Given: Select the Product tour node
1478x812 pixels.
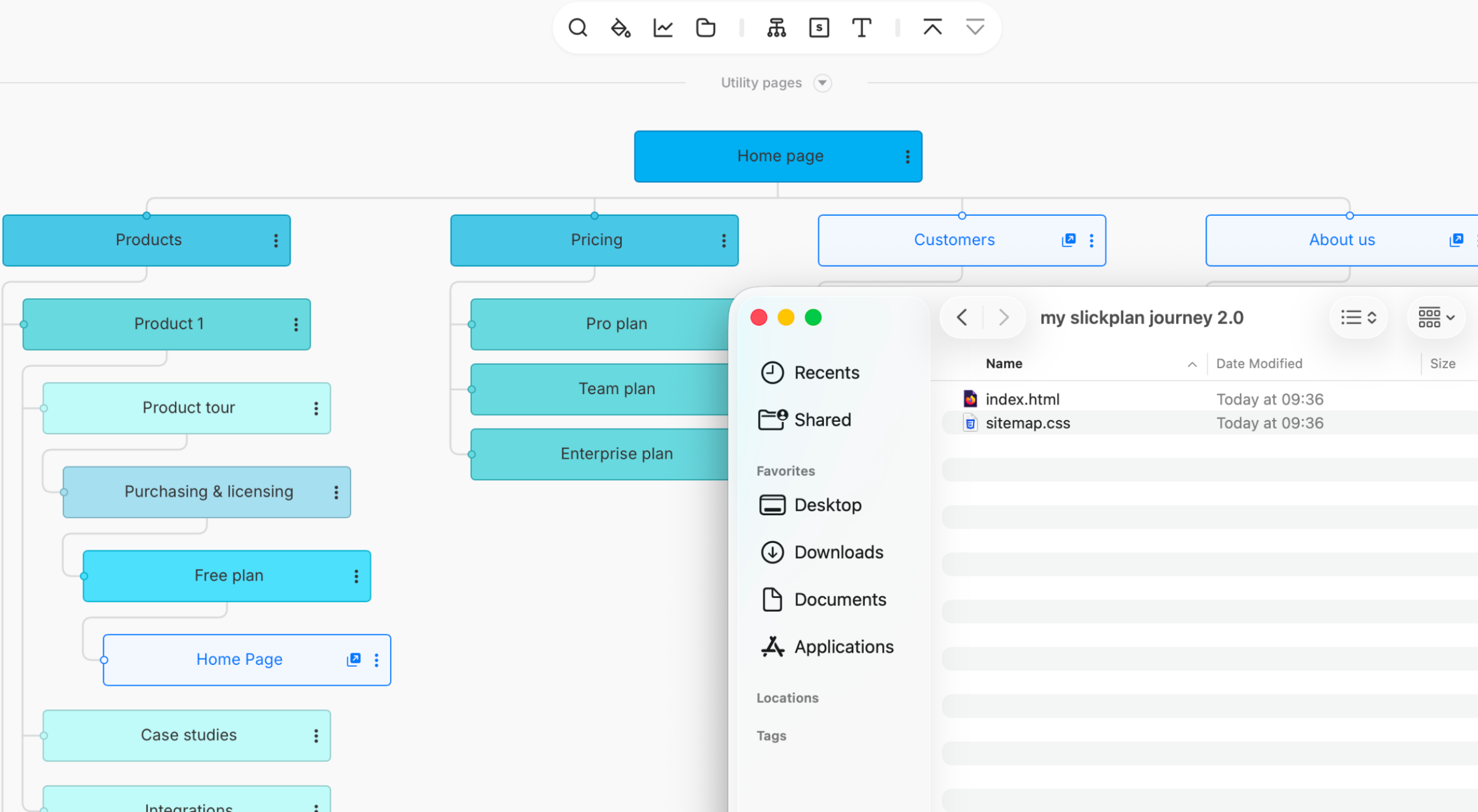Looking at the screenshot, I should [186, 409].
